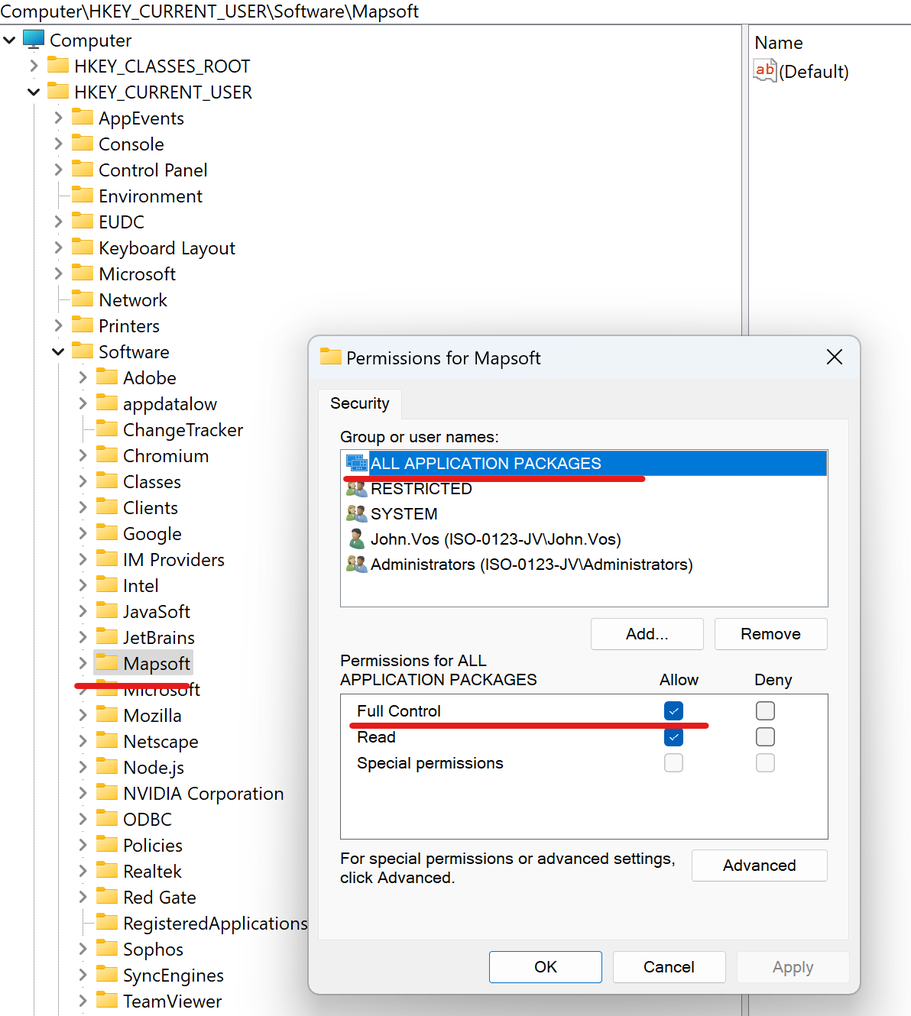This screenshot has height=1016, width=911.
Task: Click the TeamViewer folder icon
Action: (x=107, y=1001)
